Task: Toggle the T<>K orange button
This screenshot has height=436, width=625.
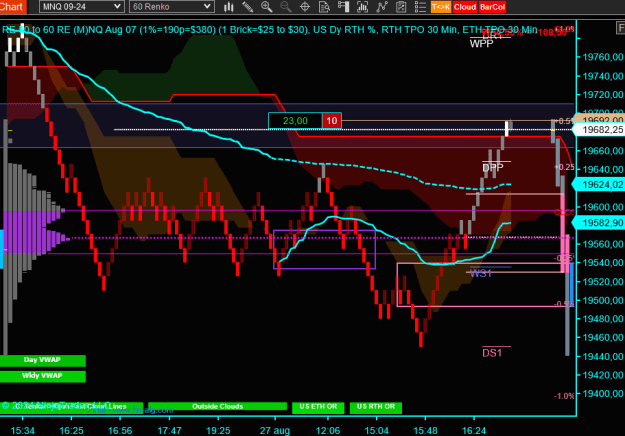Action: [x=441, y=7]
